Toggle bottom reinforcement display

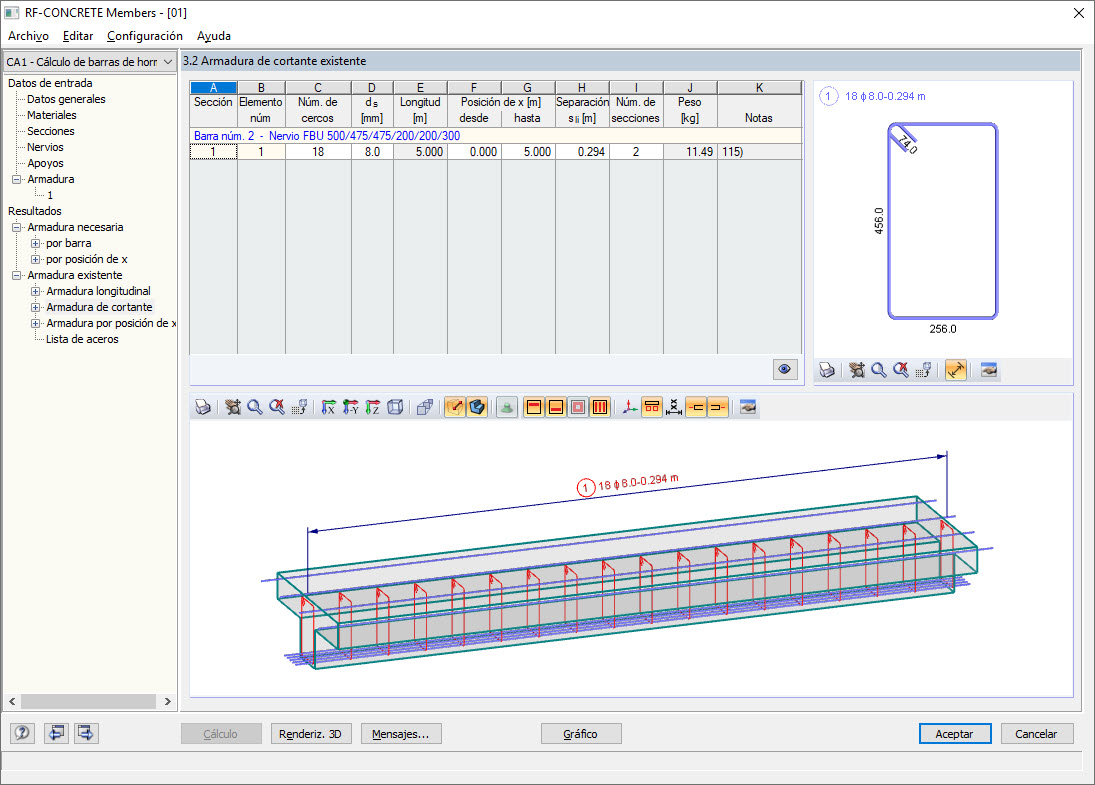(x=556, y=407)
